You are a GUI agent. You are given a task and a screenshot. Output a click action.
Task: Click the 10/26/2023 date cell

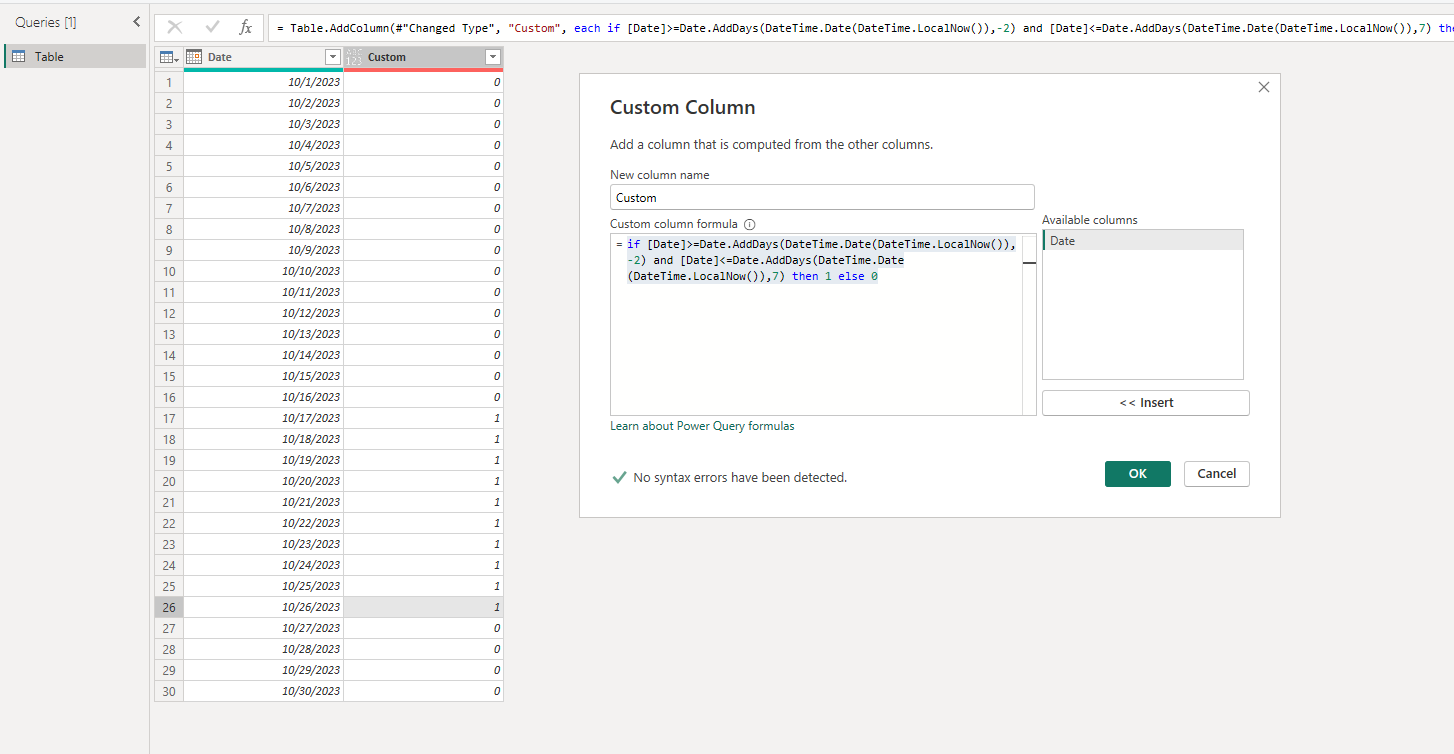(x=264, y=607)
